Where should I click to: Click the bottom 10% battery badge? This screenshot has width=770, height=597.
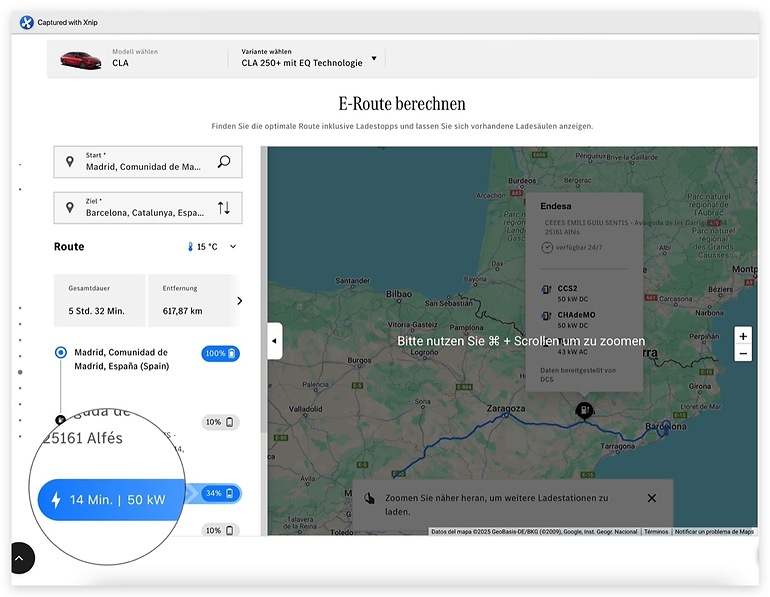pos(220,530)
